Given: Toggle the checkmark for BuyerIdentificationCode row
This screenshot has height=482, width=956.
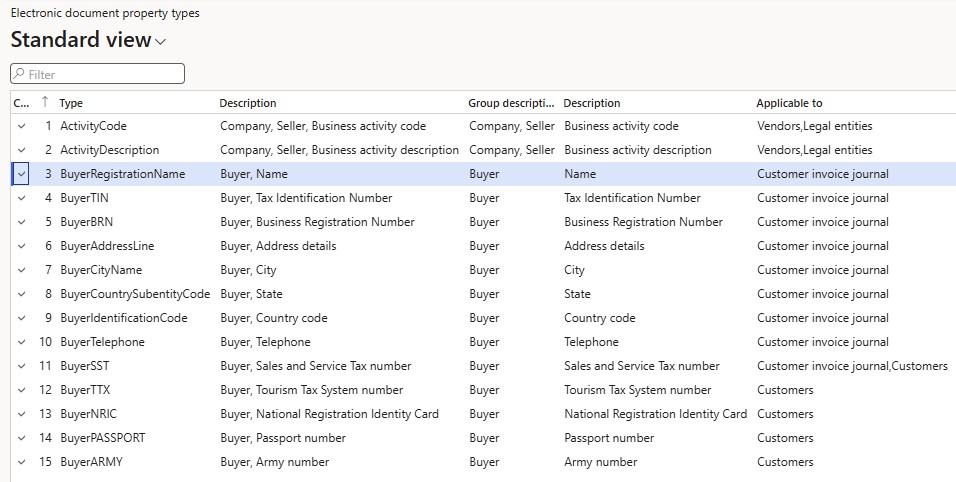Looking at the screenshot, I should (x=22, y=318).
